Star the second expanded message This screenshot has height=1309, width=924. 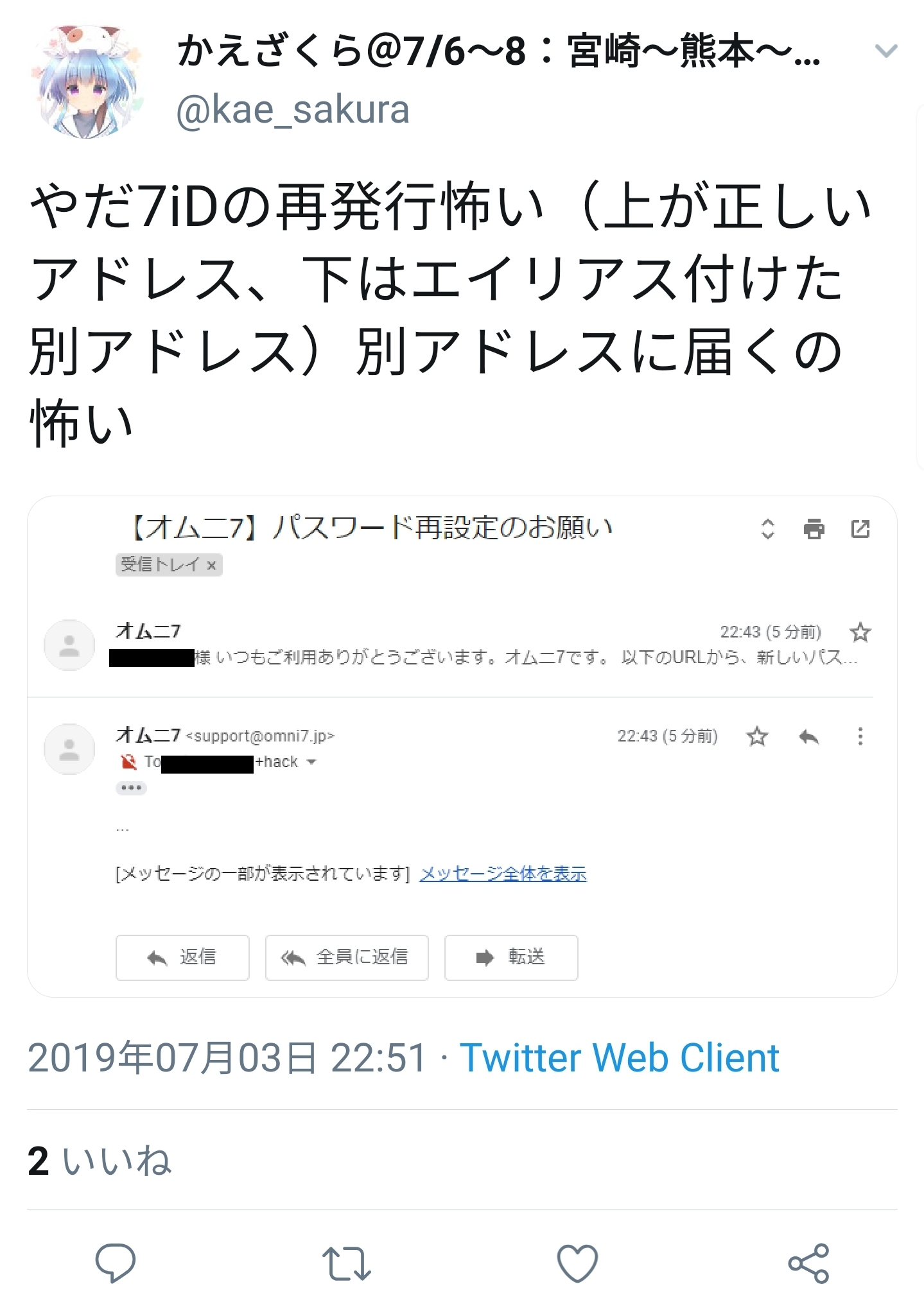click(757, 736)
